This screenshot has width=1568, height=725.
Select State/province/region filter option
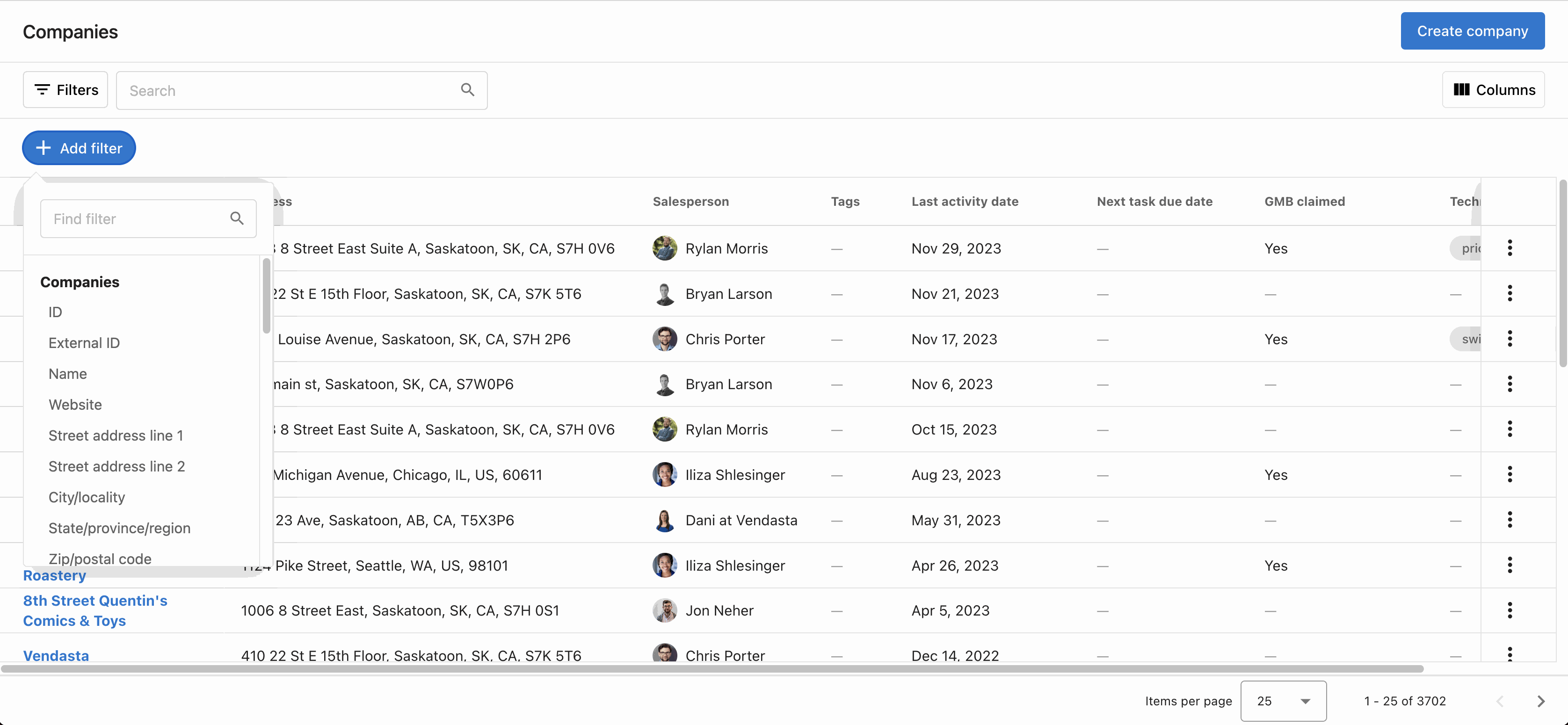(x=119, y=529)
